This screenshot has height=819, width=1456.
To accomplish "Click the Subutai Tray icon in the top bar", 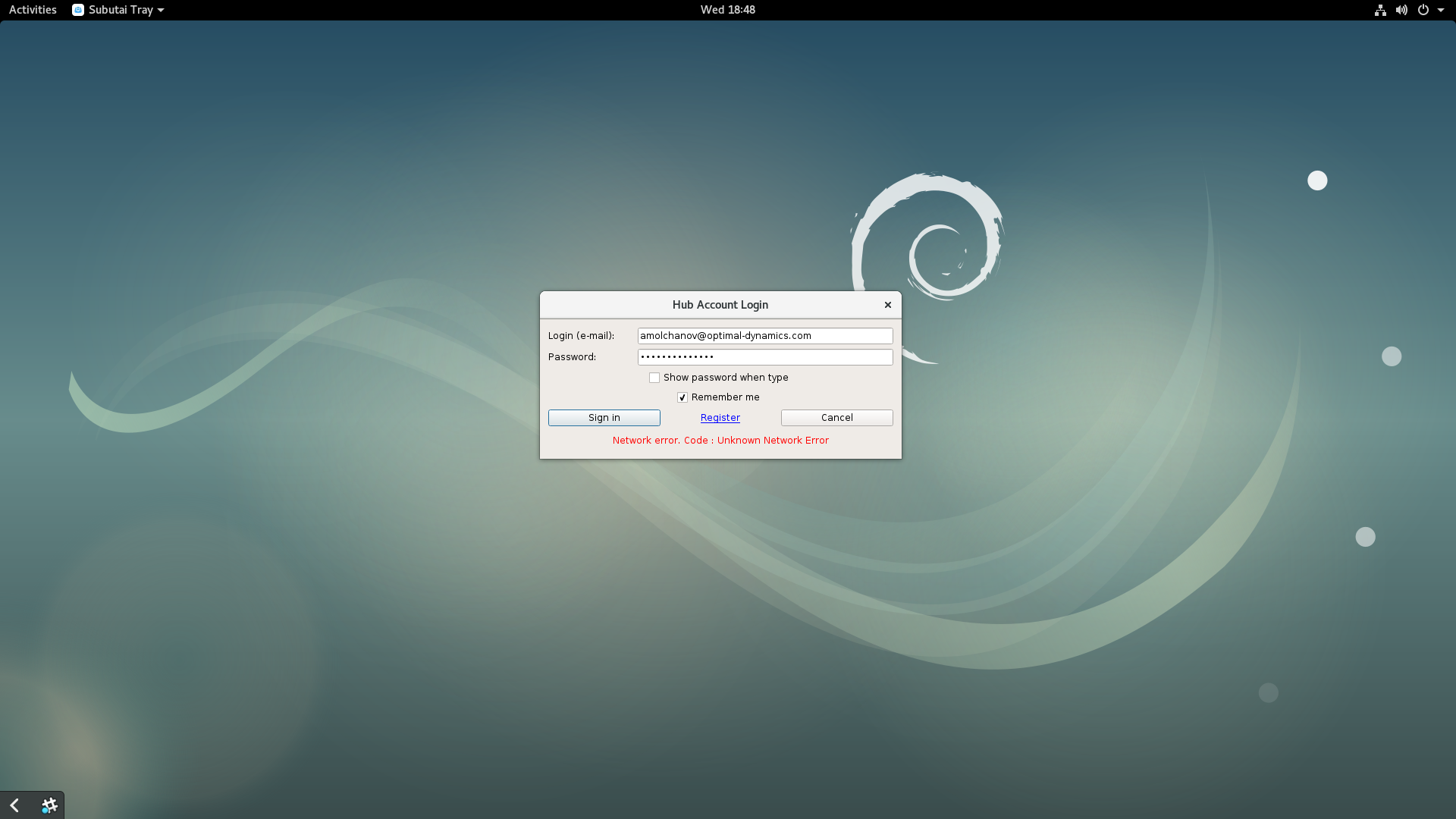I will coord(78,10).
